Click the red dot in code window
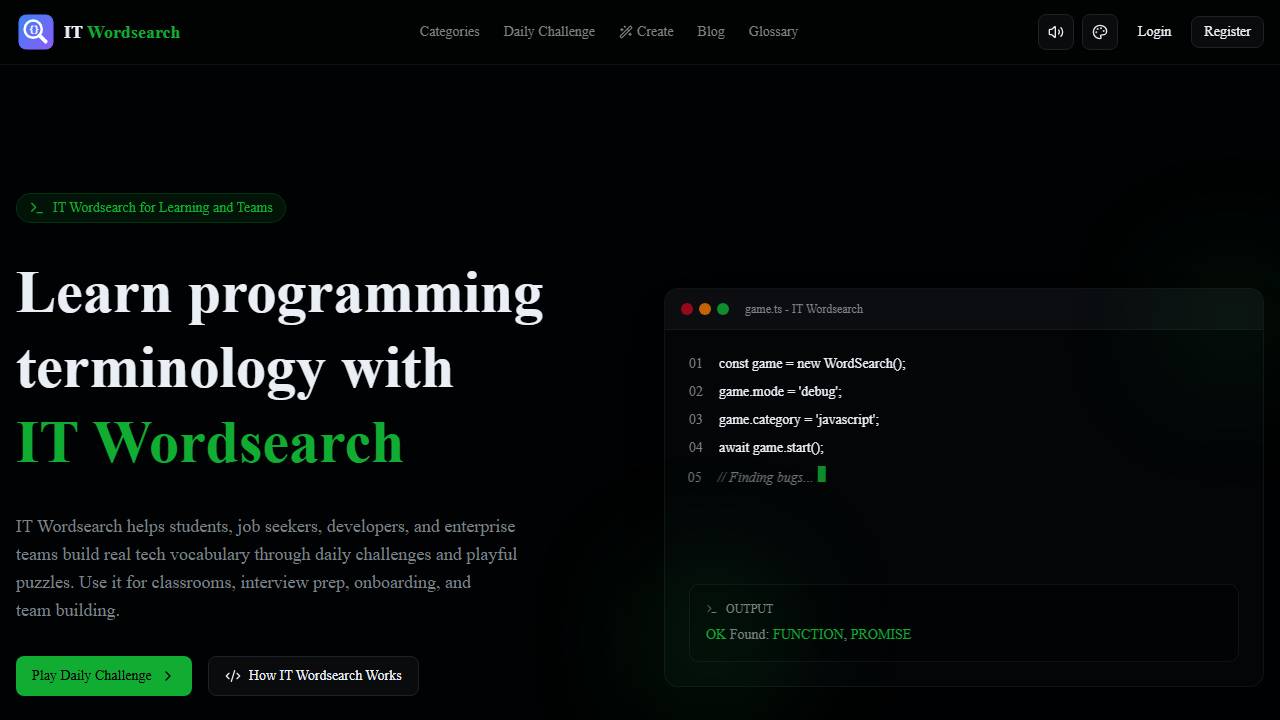 [687, 309]
